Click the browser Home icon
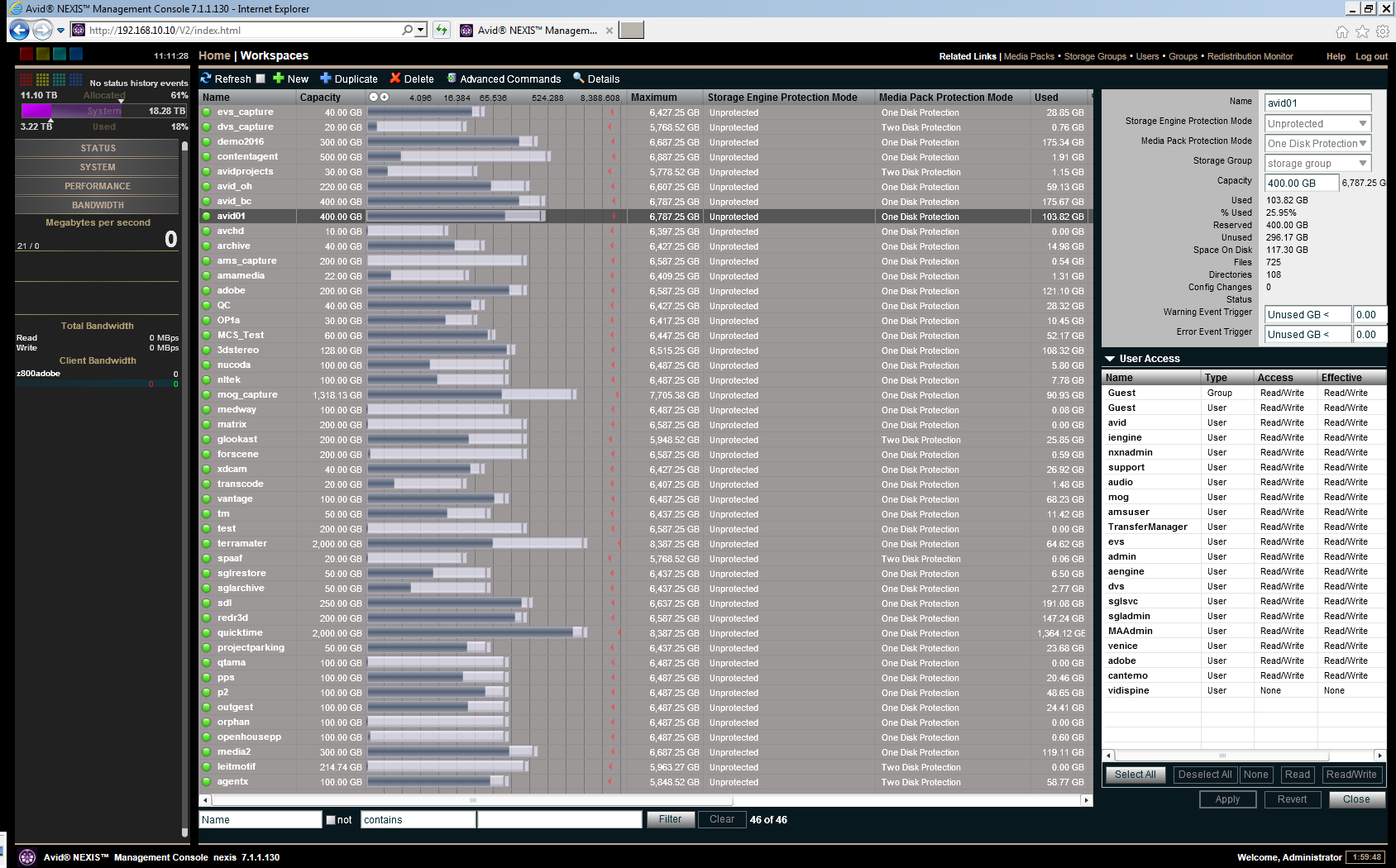This screenshot has width=1396, height=868. tap(1342, 31)
